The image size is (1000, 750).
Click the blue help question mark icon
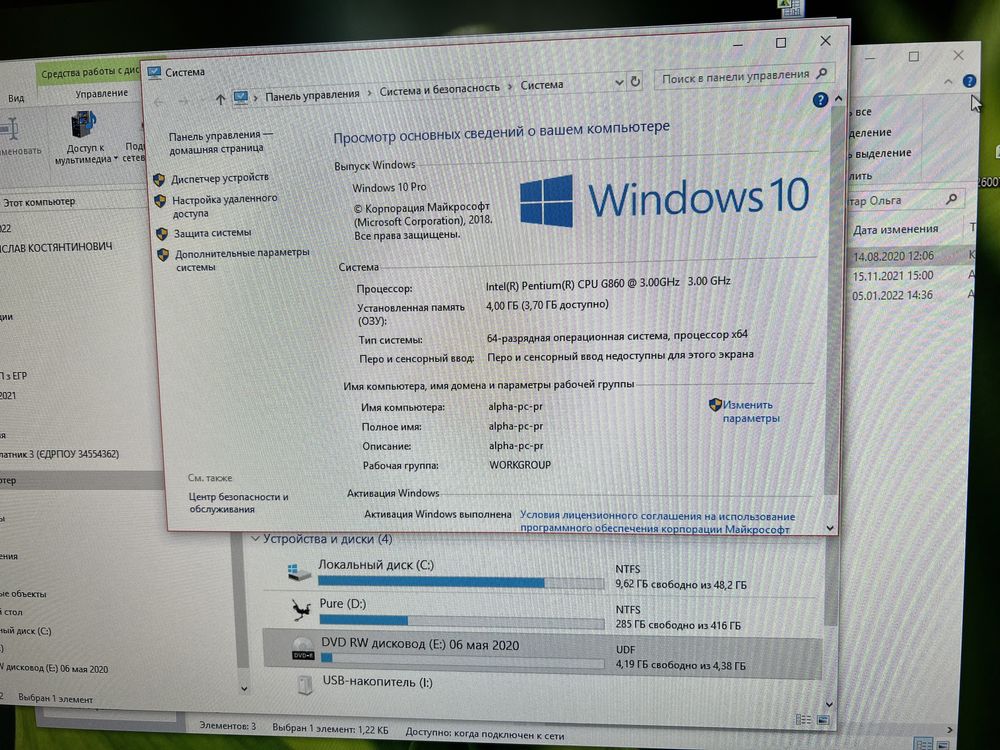coord(820,100)
